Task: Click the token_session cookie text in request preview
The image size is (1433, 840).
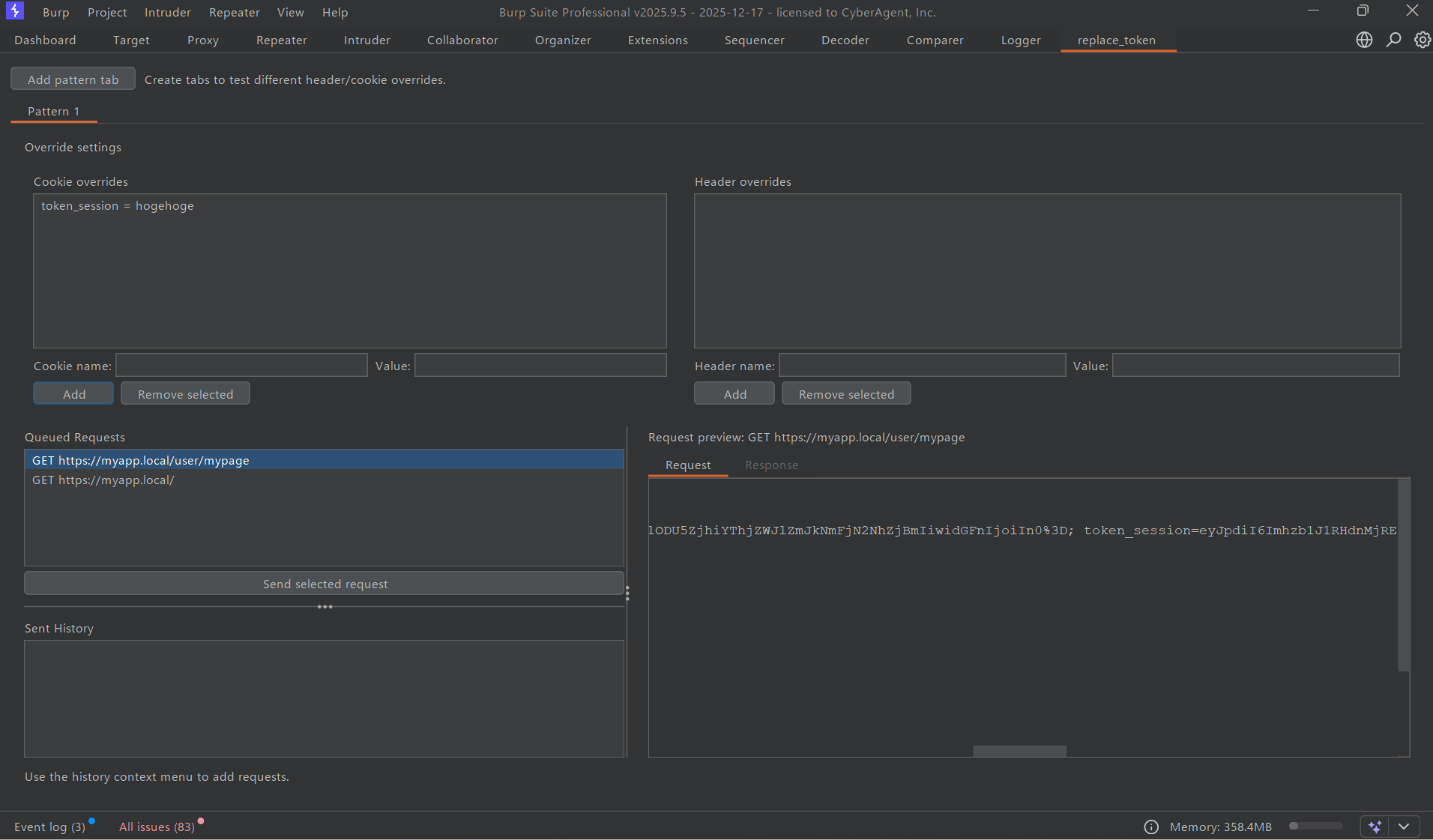Action: point(1240,530)
